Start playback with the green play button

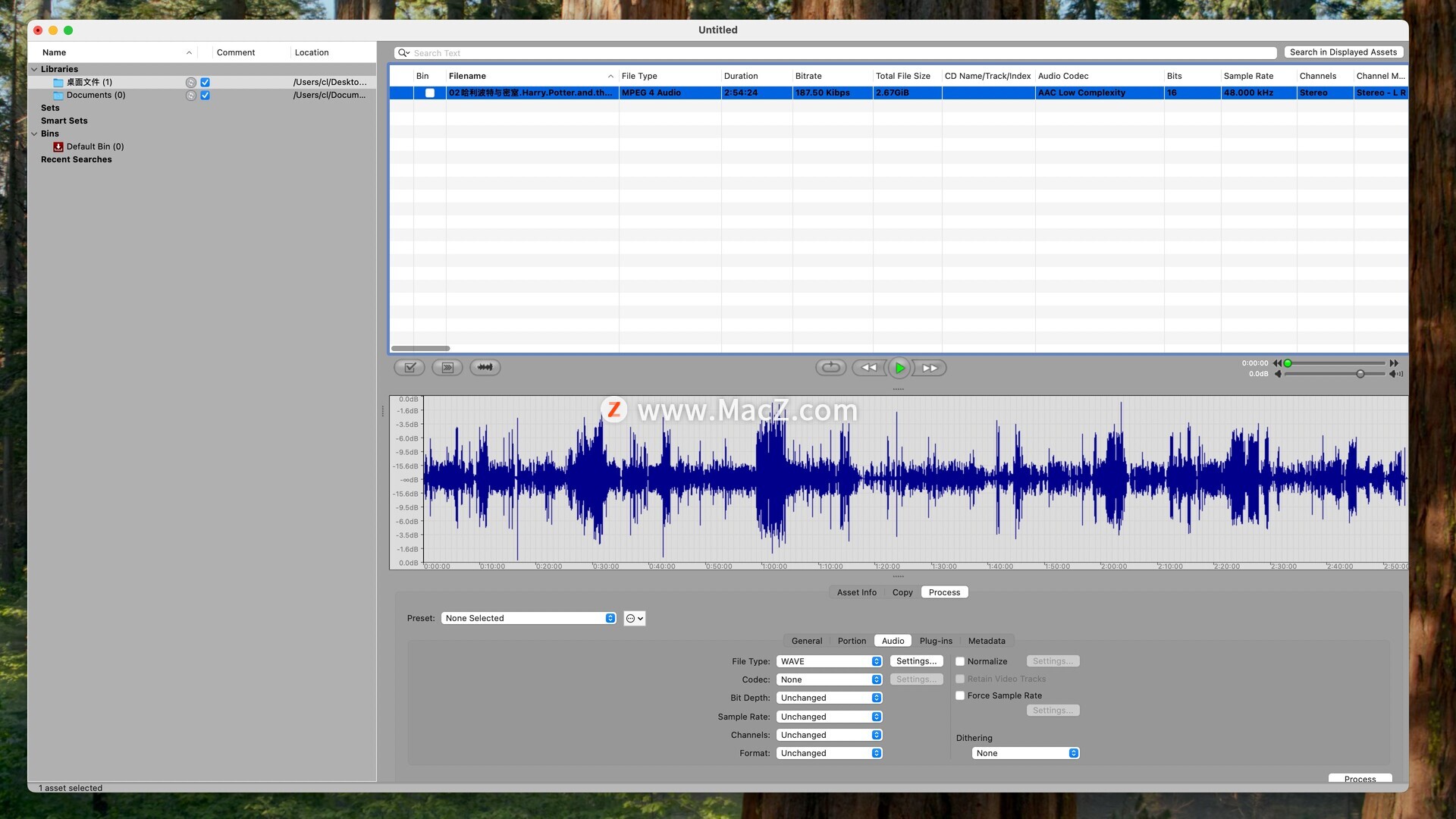899,368
